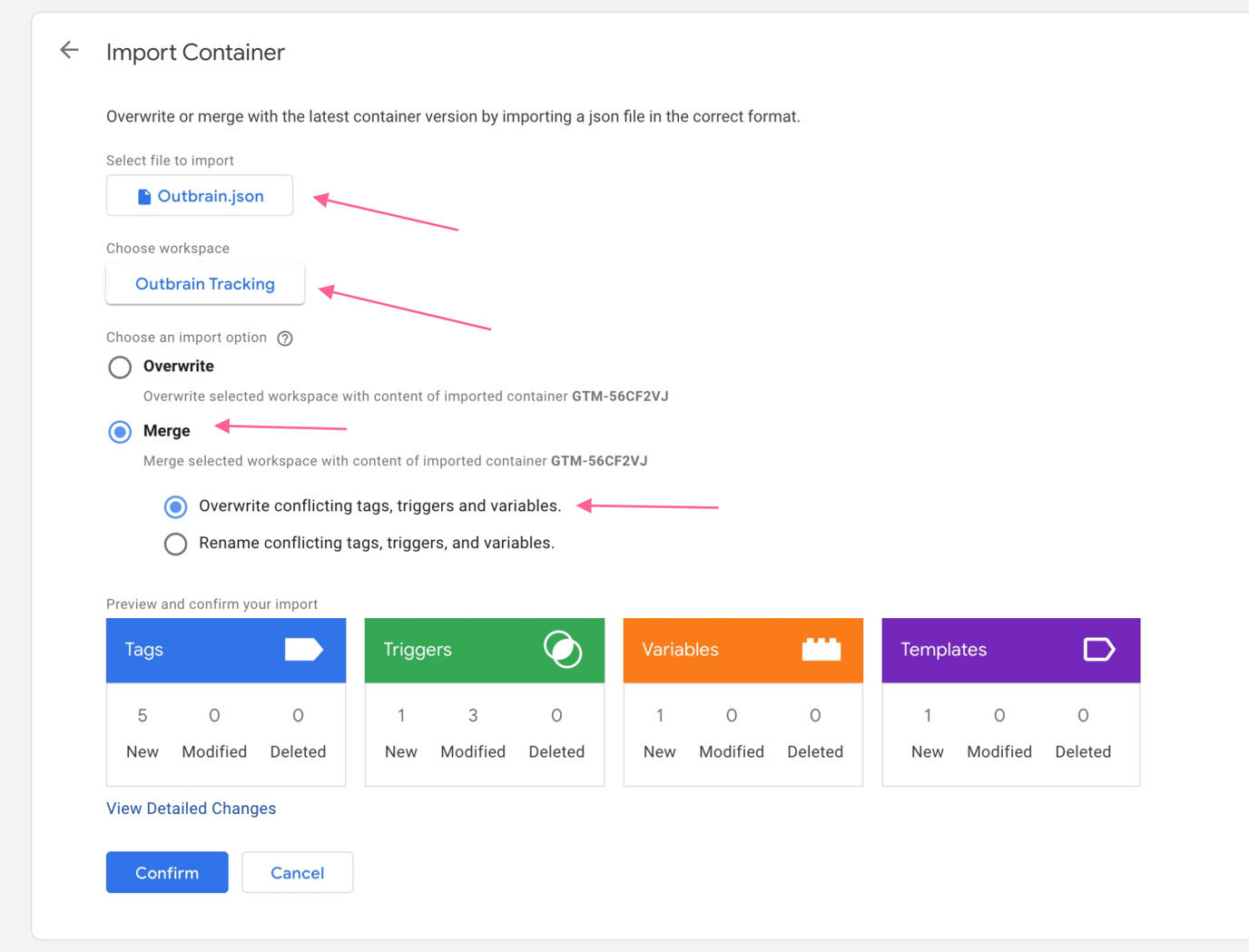Click the 'Modified' label in Variables card
Image resolution: width=1249 pixels, height=952 pixels.
coord(732,752)
